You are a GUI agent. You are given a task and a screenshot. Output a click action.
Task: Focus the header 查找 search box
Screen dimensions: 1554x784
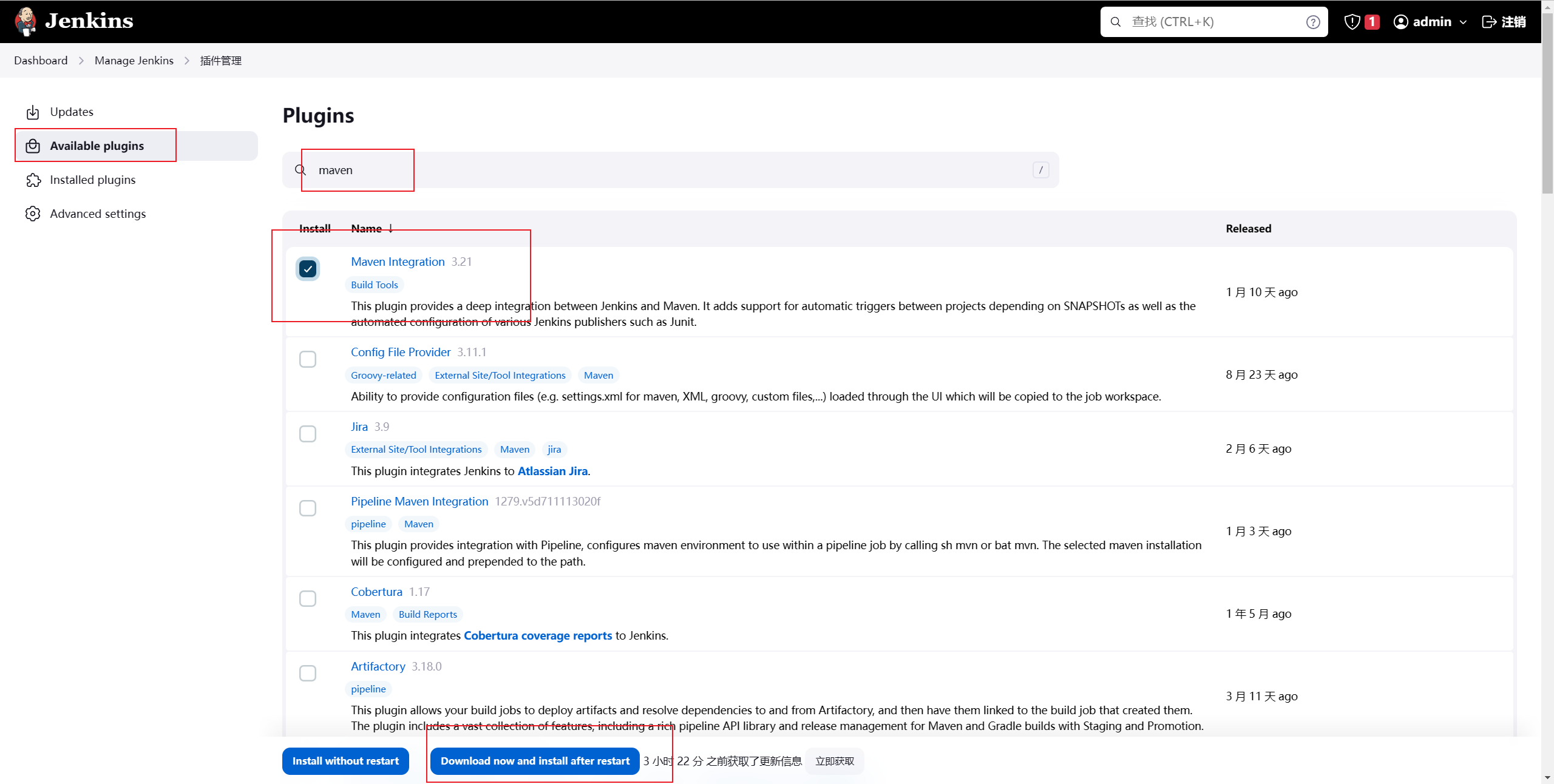(x=1214, y=22)
